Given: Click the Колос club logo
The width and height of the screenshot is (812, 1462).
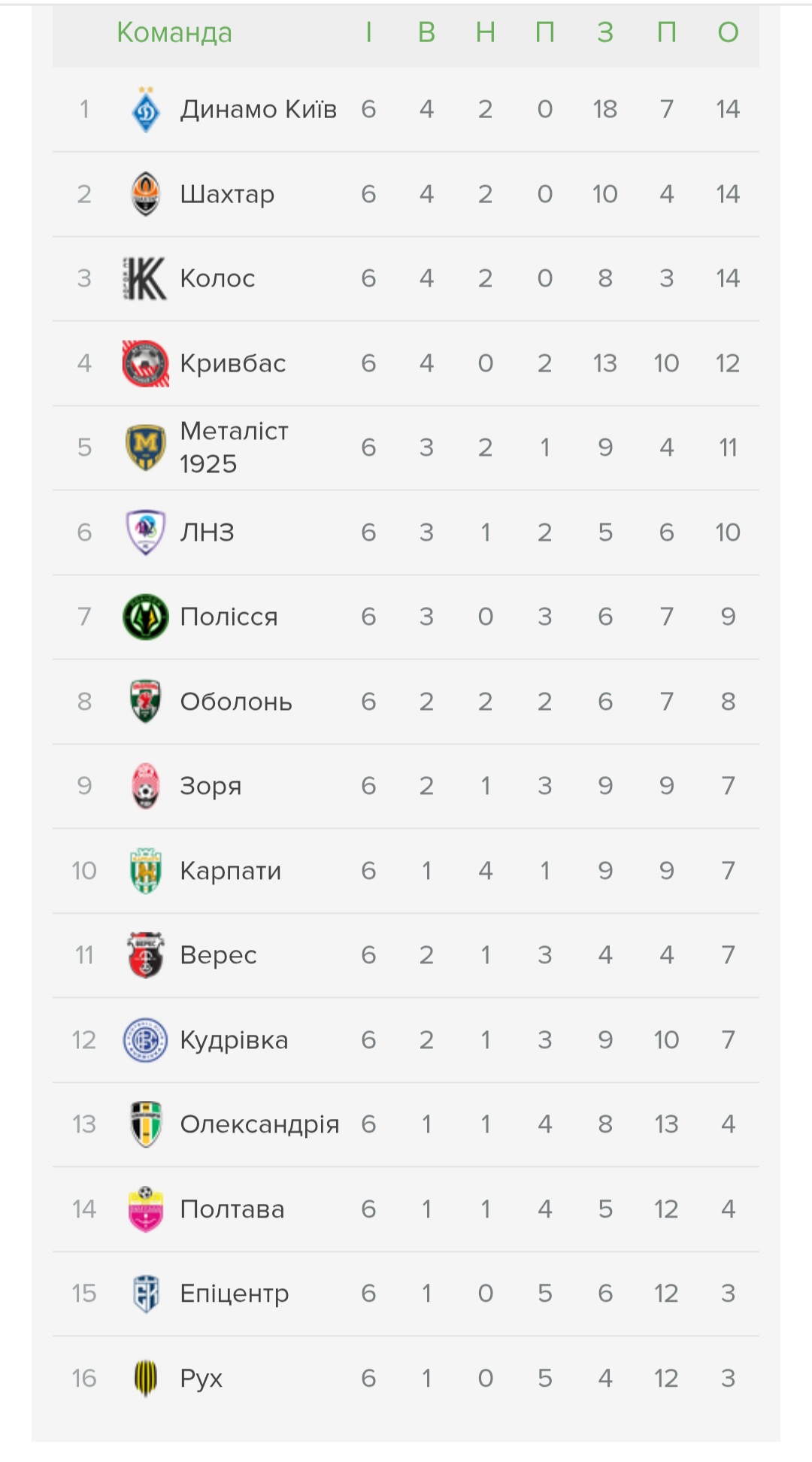Looking at the screenshot, I should 145,279.
